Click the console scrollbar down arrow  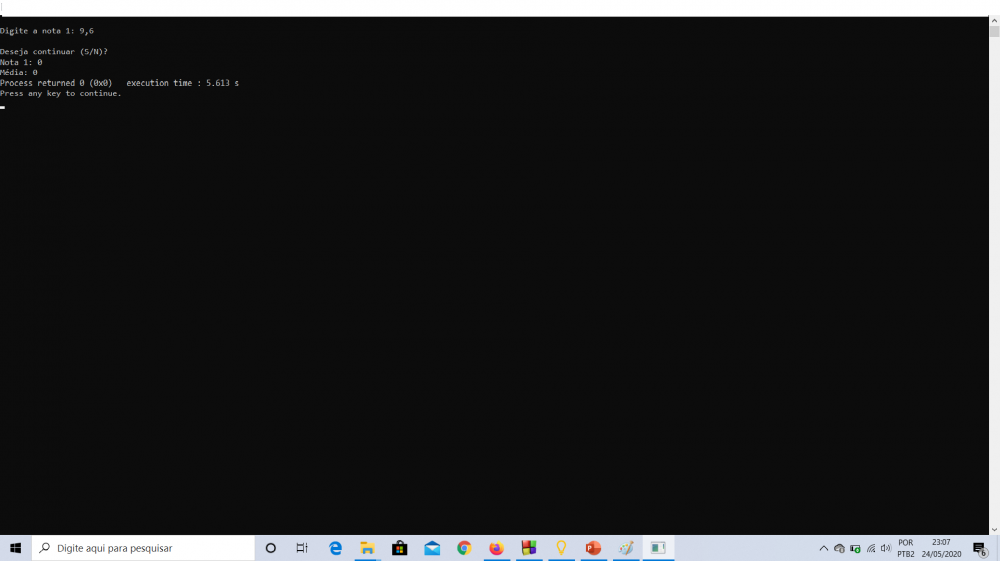(994, 530)
